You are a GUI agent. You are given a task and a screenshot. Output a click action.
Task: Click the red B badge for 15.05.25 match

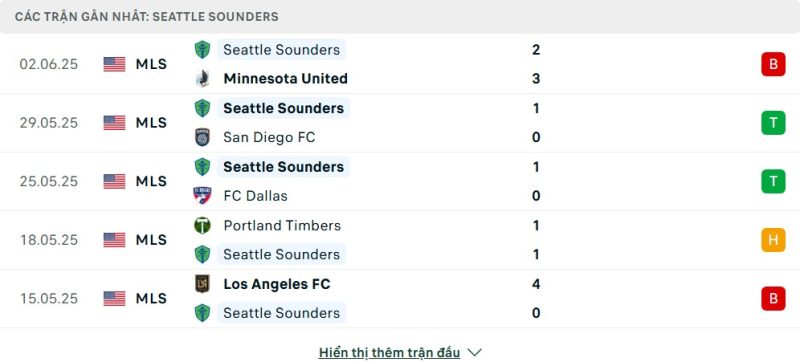tap(773, 299)
